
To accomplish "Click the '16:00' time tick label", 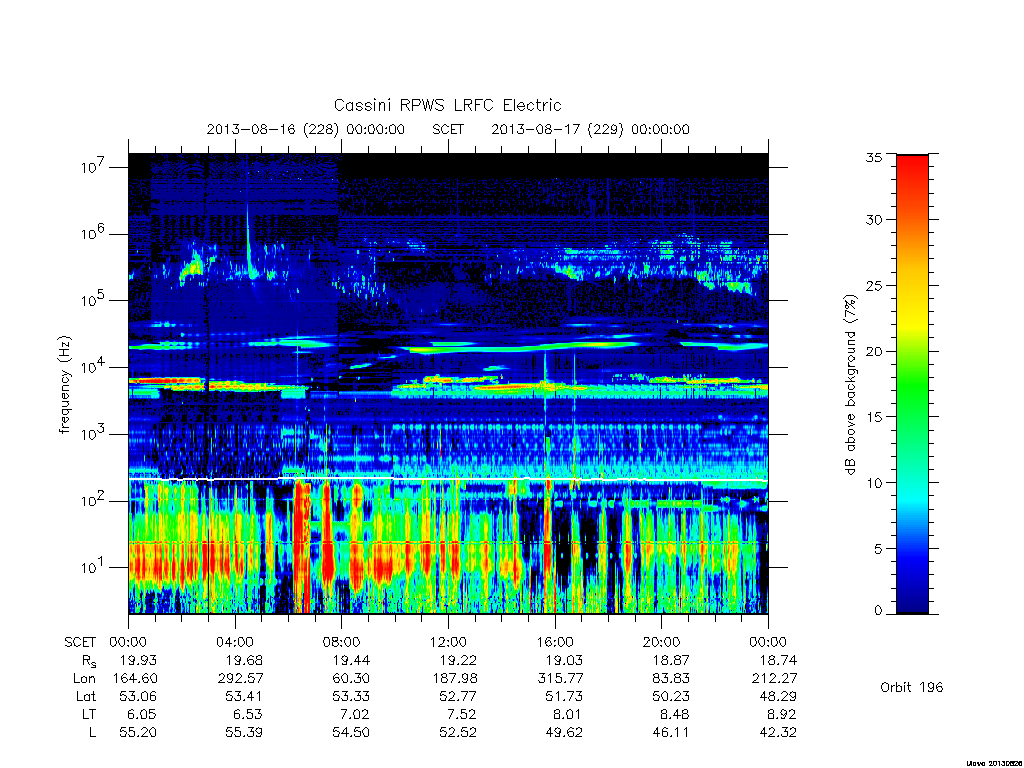I will tap(554, 642).
